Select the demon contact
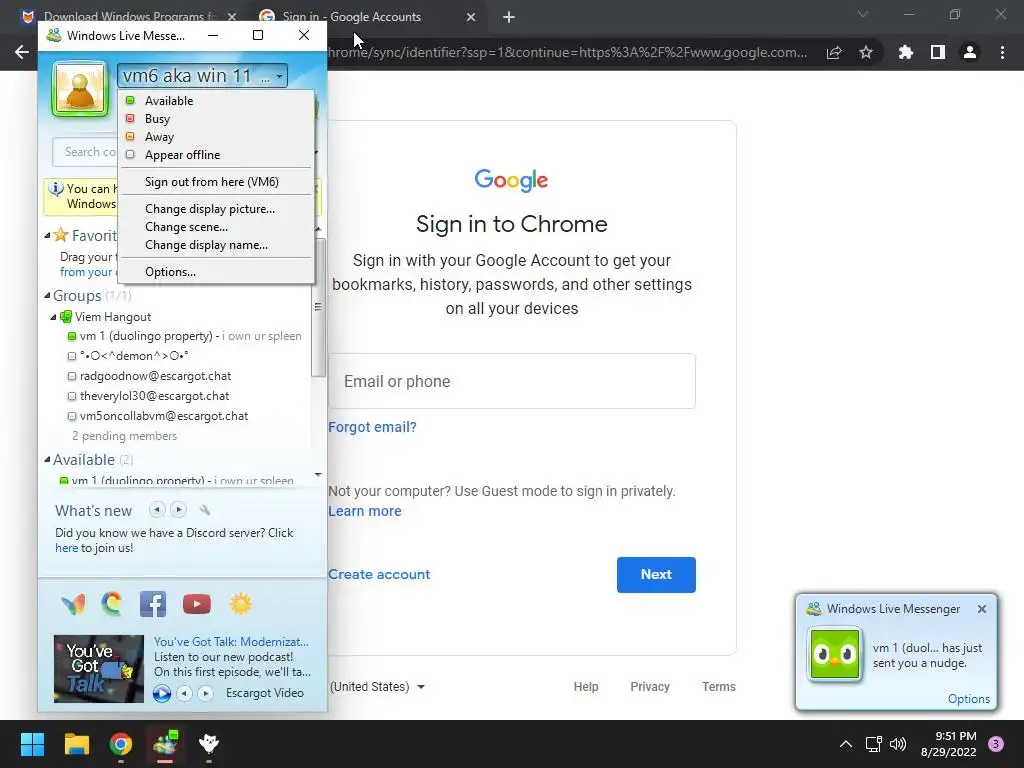This screenshot has width=1024, height=768. coord(128,356)
